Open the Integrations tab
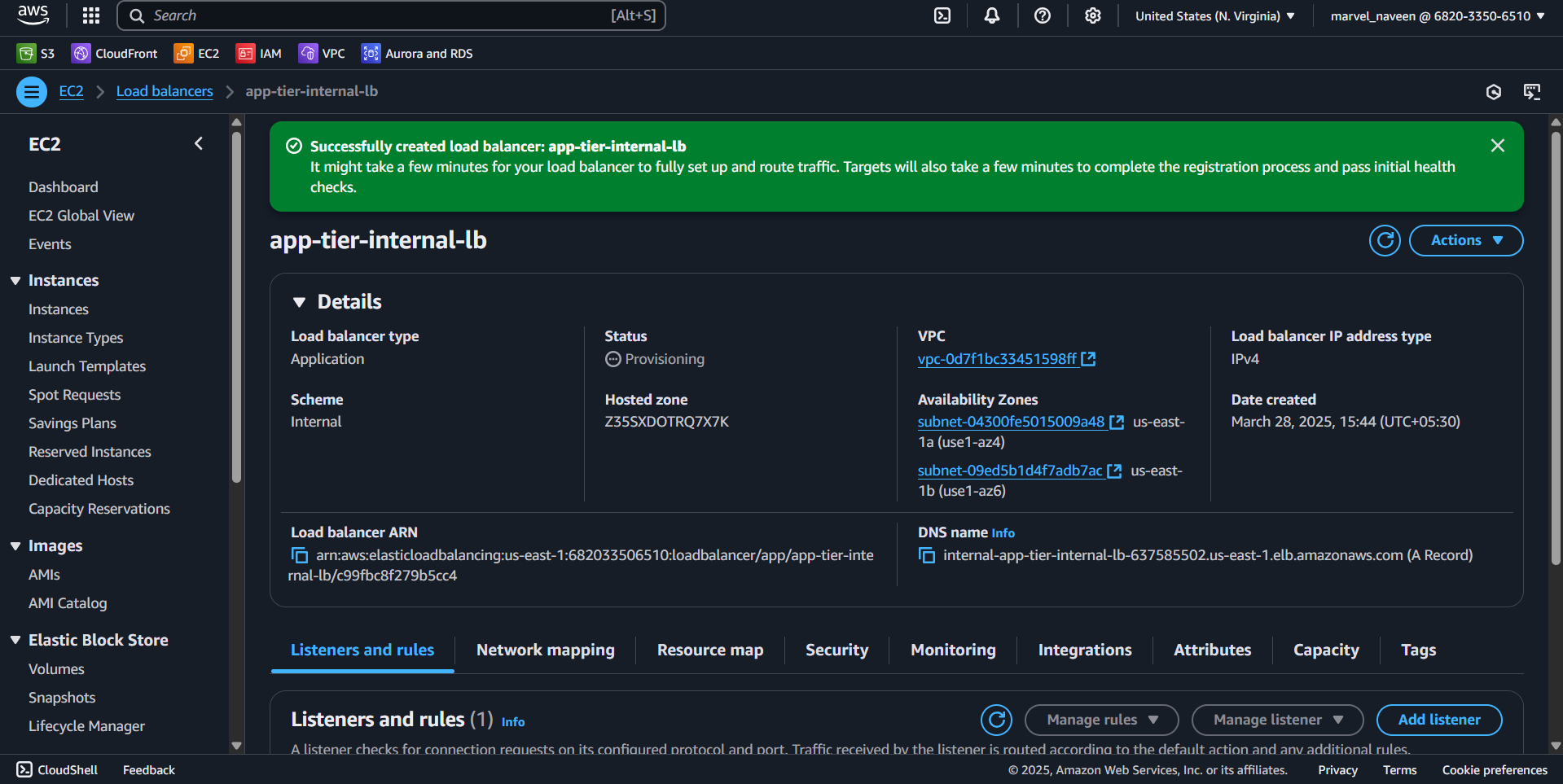This screenshot has height=784, width=1563. [1084, 650]
